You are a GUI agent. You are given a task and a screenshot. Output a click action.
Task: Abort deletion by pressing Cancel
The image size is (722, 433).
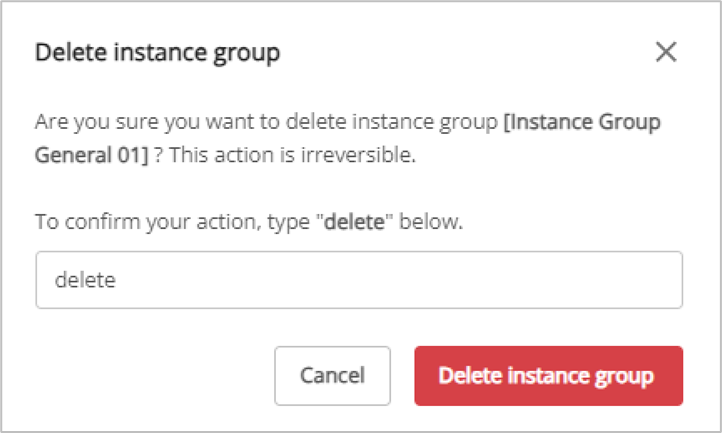tap(332, 376)
